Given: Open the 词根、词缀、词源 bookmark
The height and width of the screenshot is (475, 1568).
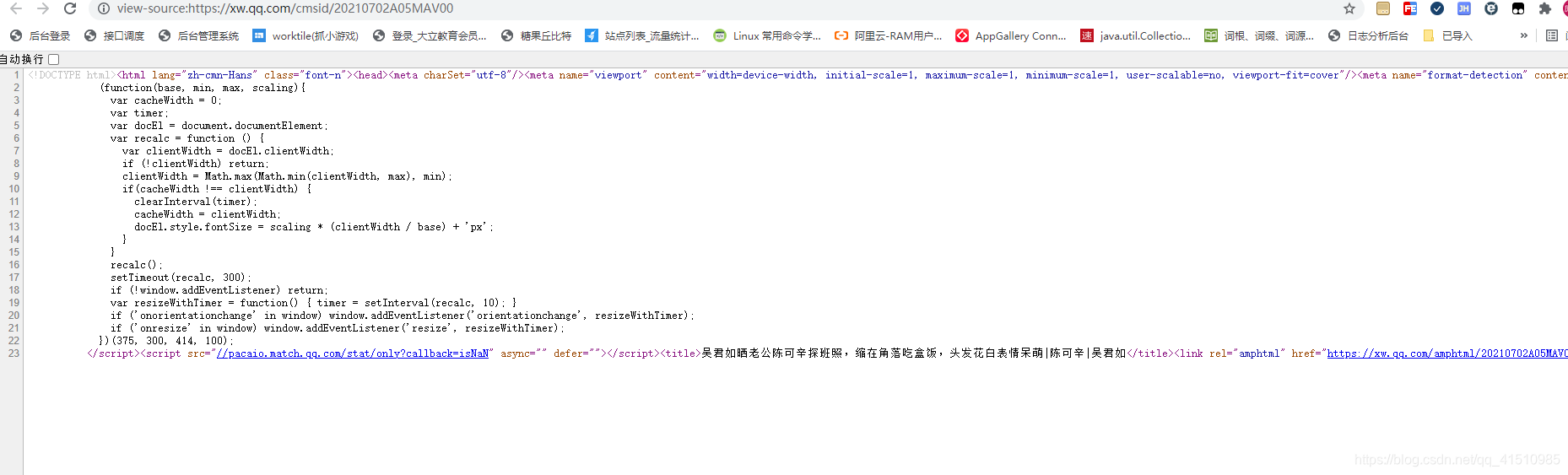Looking at the screenshot, I should 1259,35.
